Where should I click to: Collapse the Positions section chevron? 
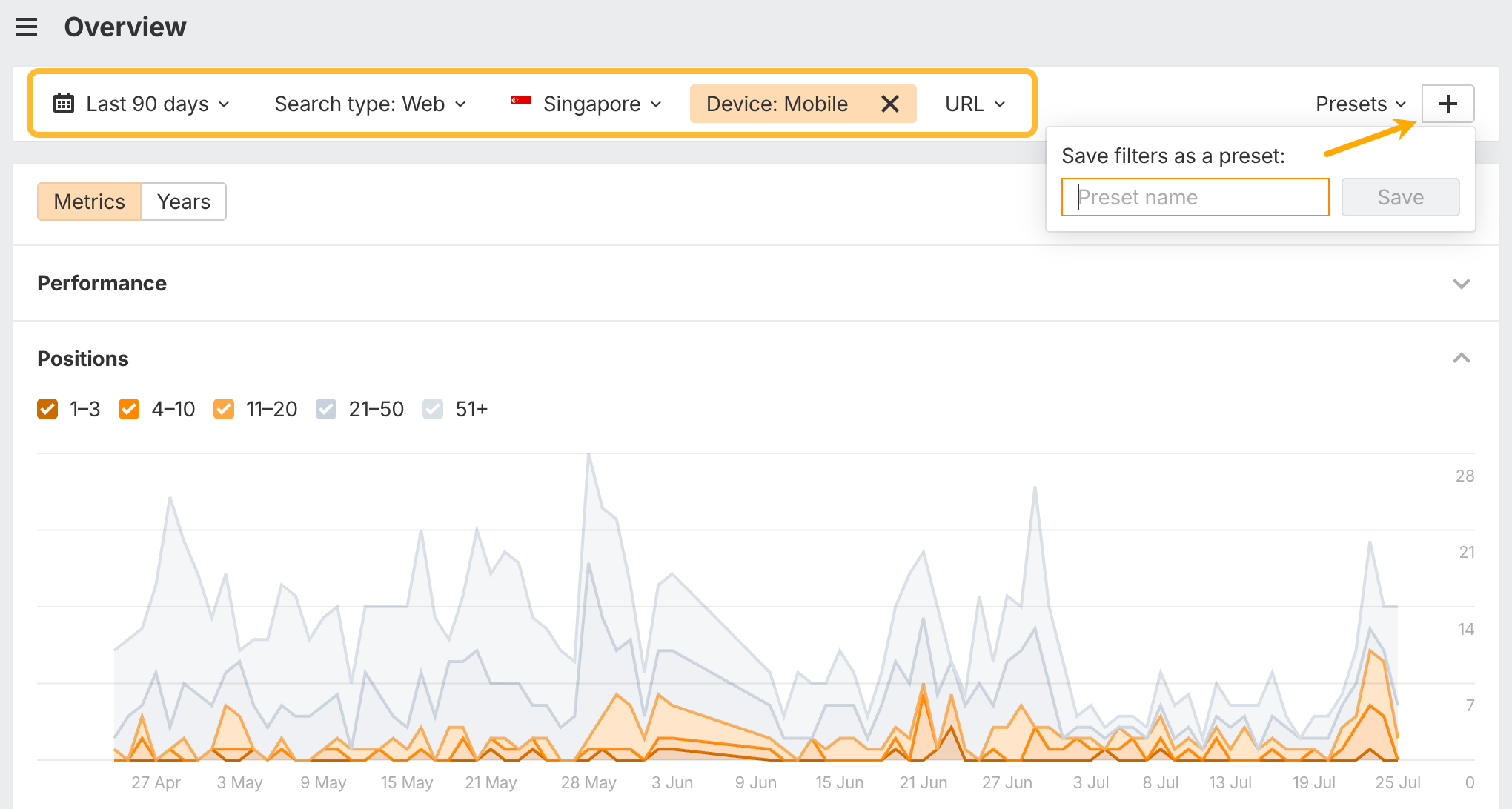1461,359
